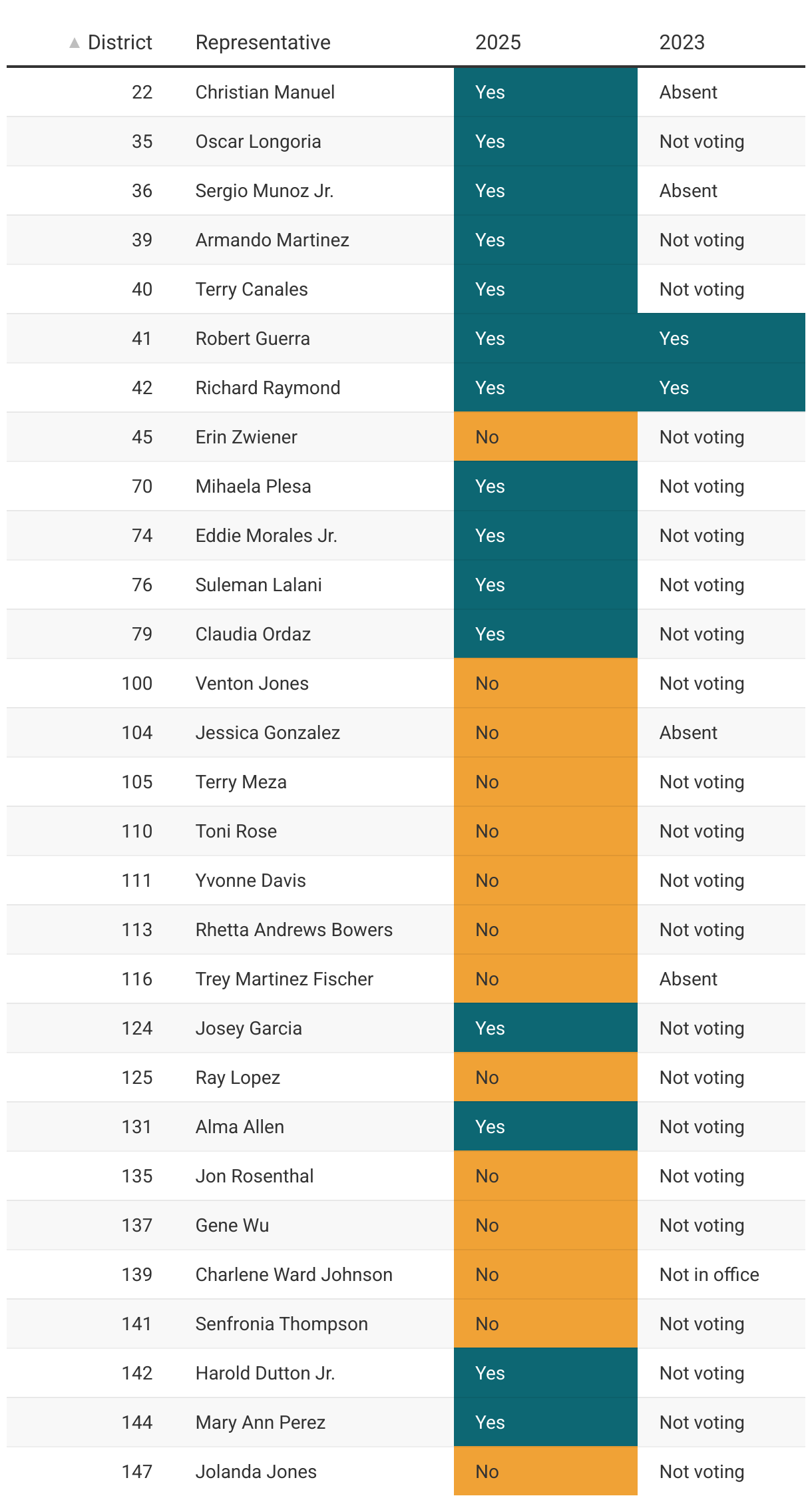Select Trey Martinez Fischer's name
This screenshot has height=1502, width=812.
click(284, 979)
